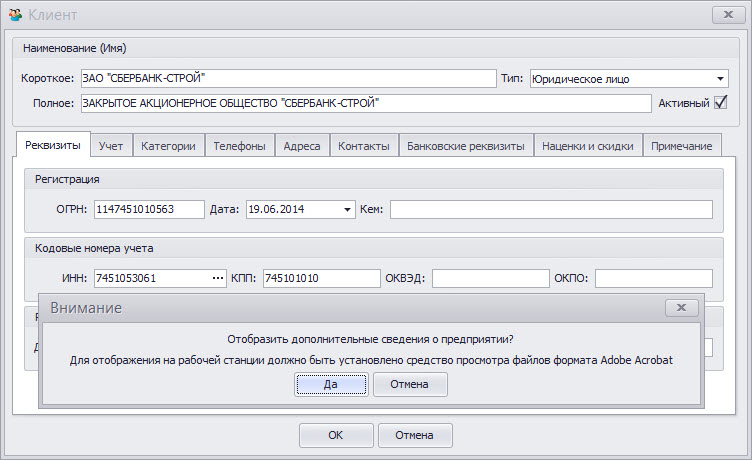Image resolution: width=752 pixels, height=460 pixels.
Task: Switch to the Учет tab
Action: pyautogui.click(x=111, y=146)
